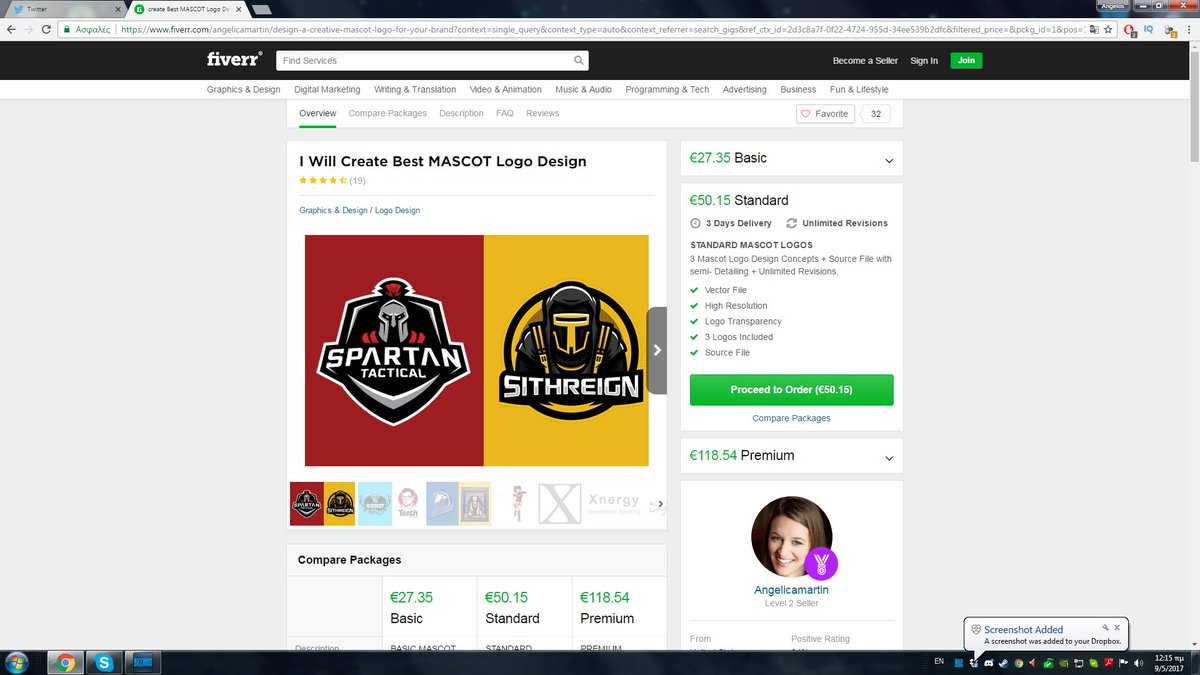Open Skype from the taskbar

104,662
